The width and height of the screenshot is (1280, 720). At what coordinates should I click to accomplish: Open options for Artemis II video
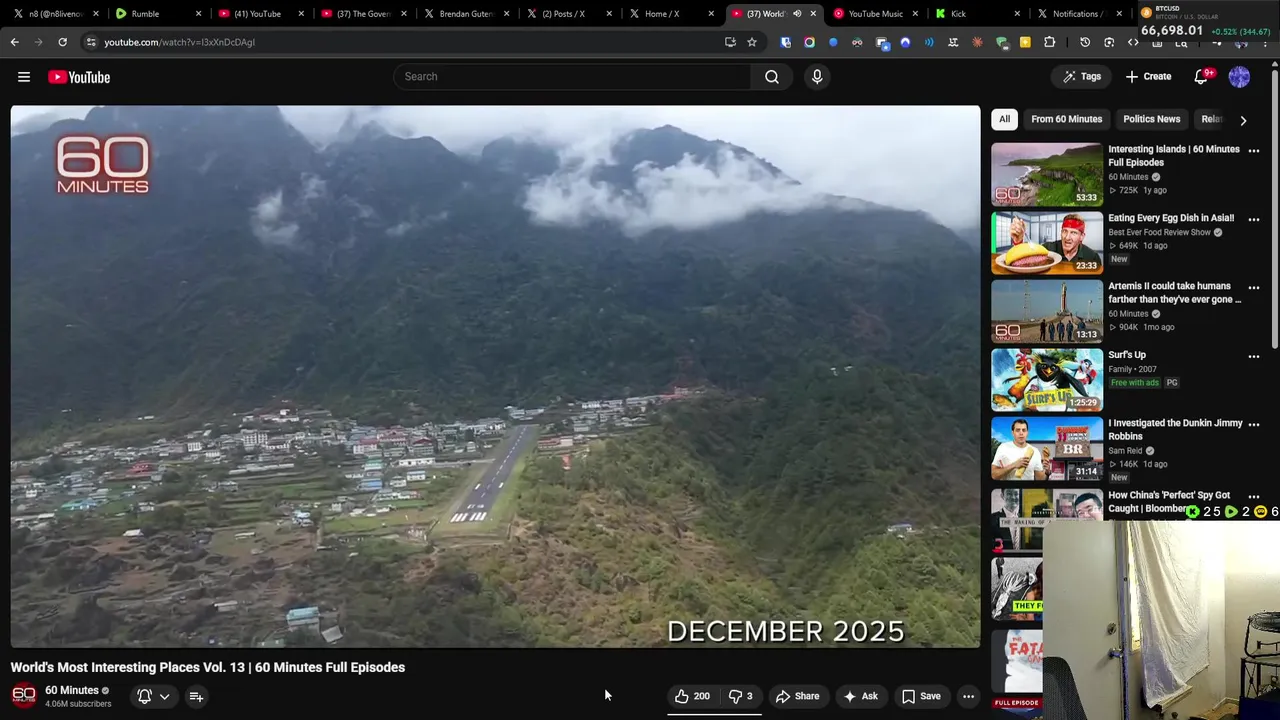pyautogui.click(x=1253, y=288)
